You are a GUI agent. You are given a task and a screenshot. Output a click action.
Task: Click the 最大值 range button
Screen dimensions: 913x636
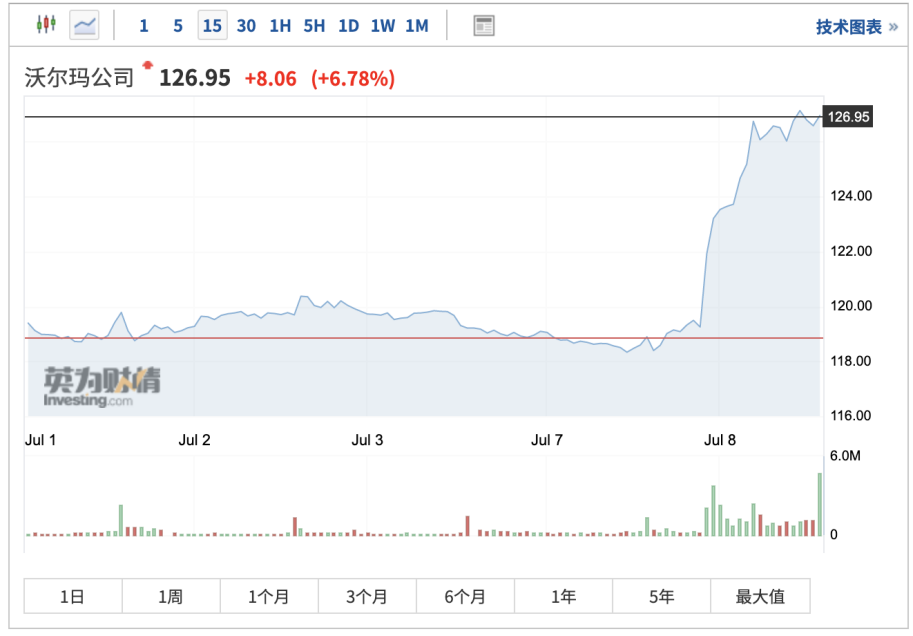click(x=760, y=597)
